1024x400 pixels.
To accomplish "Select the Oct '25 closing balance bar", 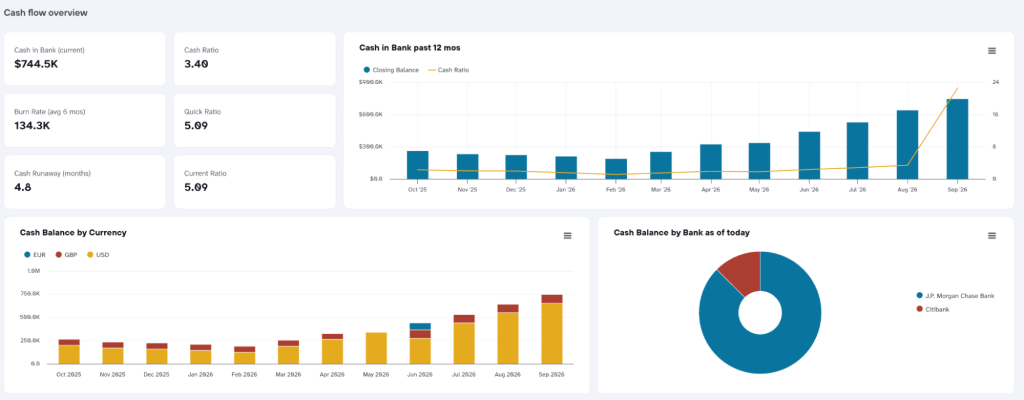I will click(x=418, y=165).
